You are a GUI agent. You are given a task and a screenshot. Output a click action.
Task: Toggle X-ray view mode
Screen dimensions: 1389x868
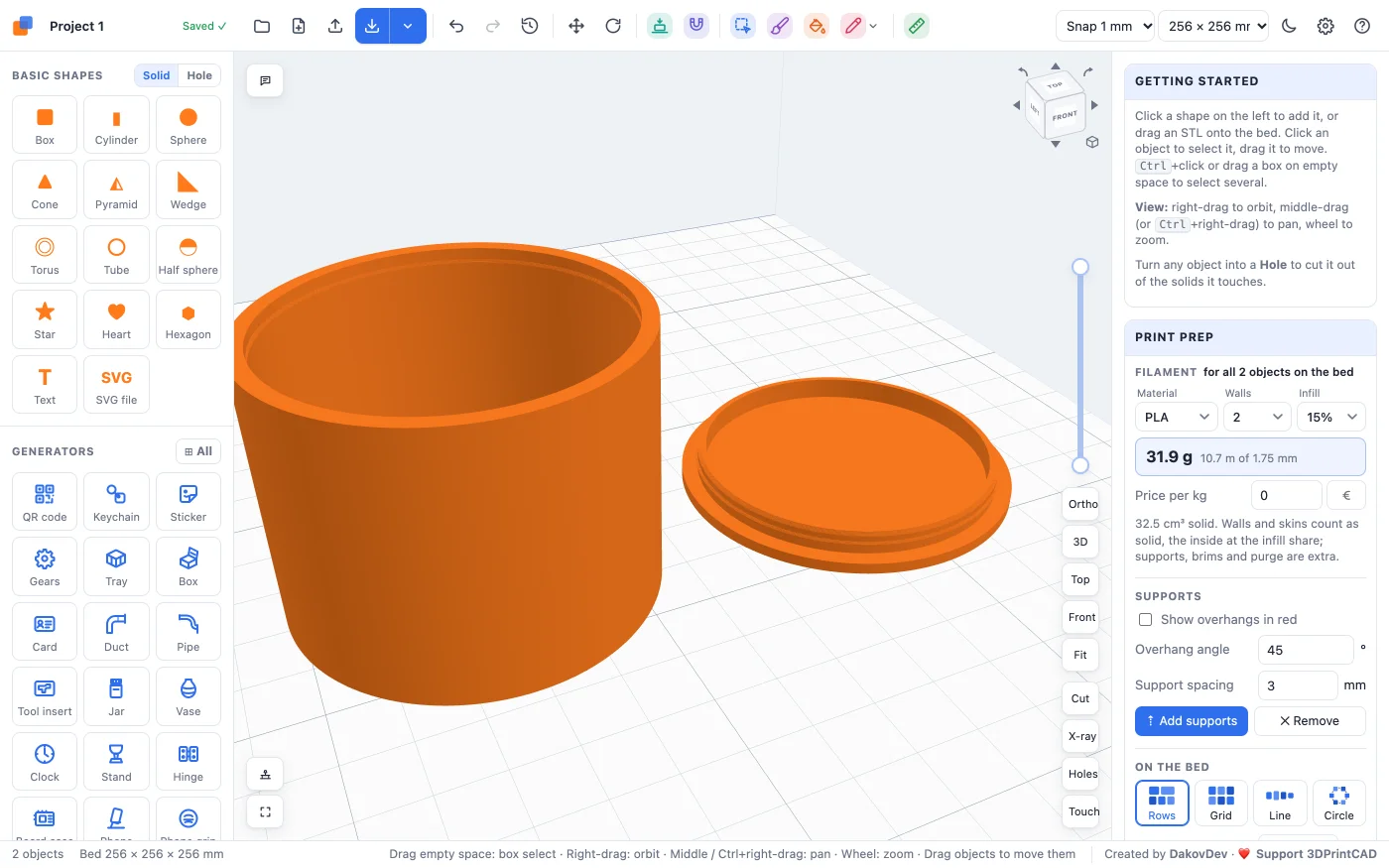(1081, 736)
